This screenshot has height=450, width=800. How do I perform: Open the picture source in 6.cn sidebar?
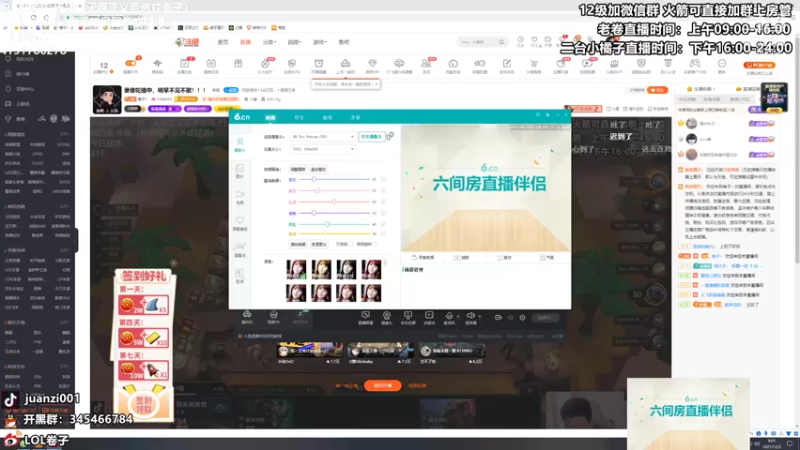(x=240, y=170)
